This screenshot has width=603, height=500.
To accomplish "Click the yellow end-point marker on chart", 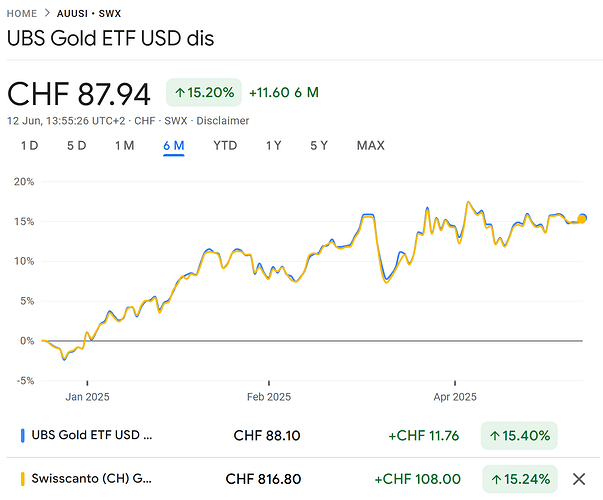I will [582, 219].
